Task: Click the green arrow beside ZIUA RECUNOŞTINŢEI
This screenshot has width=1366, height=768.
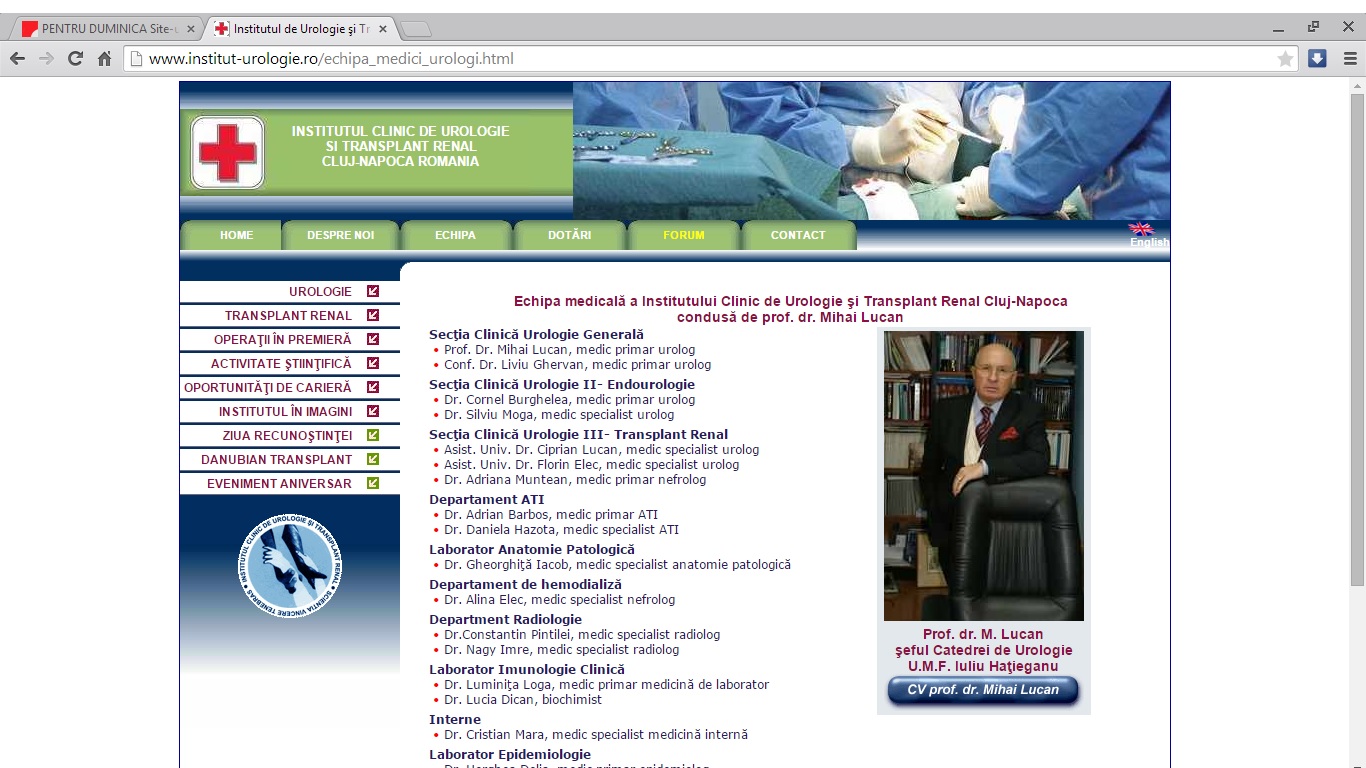Action: point(373,435)
